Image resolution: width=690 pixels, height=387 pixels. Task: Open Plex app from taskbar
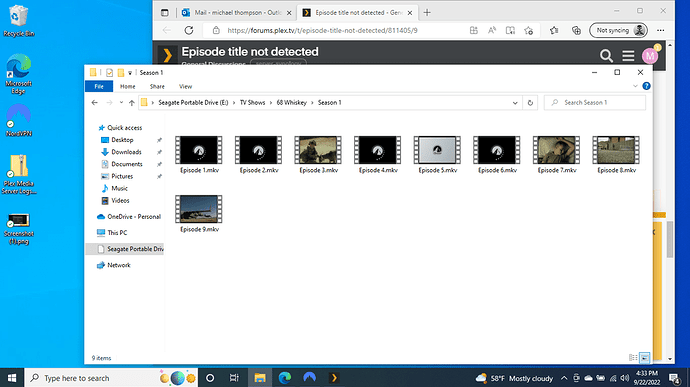pos(334,378)
